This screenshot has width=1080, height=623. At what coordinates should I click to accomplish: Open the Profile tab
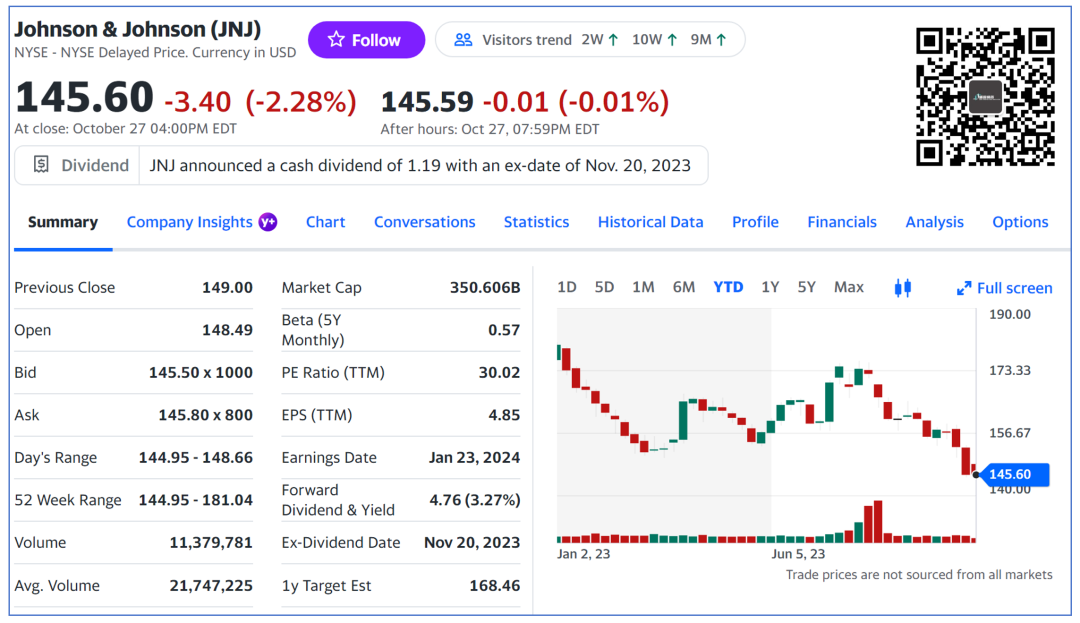[x=755, y=222]
